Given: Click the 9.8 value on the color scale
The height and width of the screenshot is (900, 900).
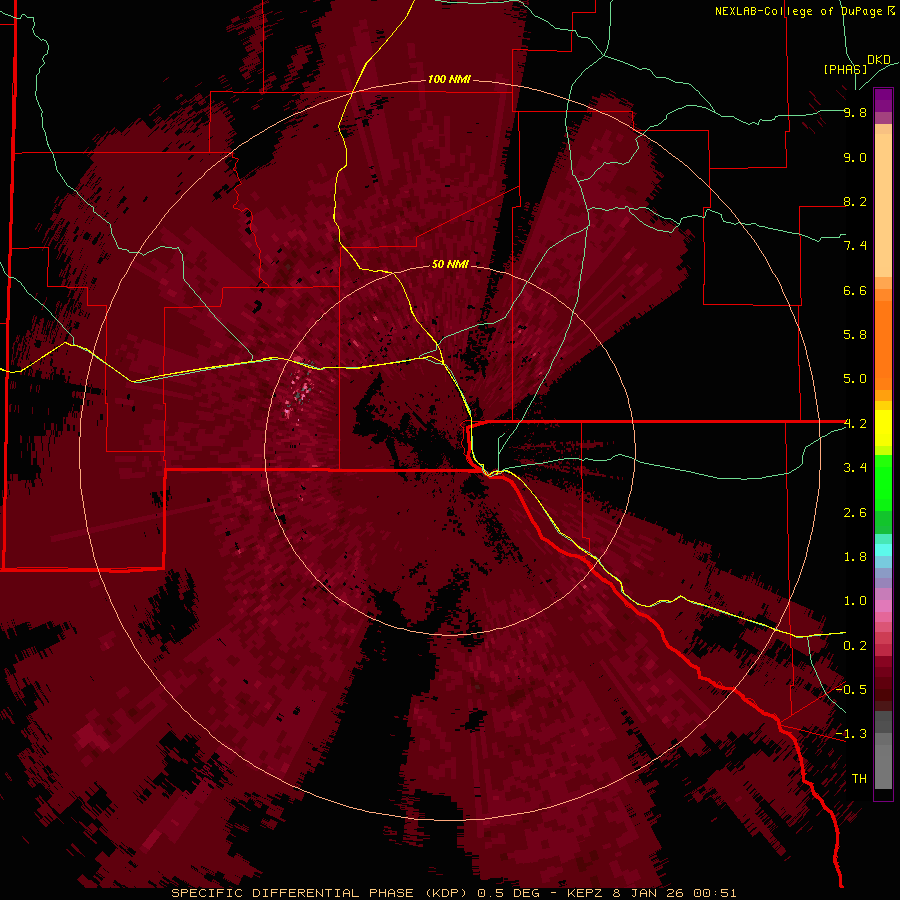Looking at the screenshot, I should pos(855,112).
